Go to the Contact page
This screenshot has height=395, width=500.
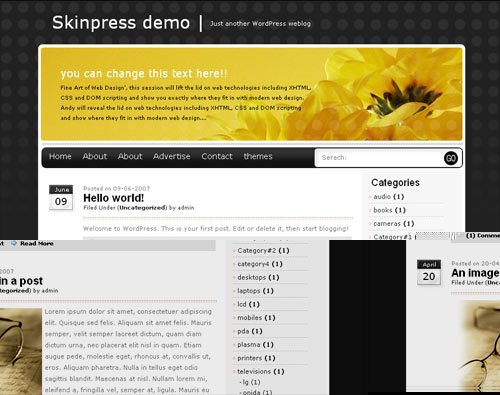point(217,156)
